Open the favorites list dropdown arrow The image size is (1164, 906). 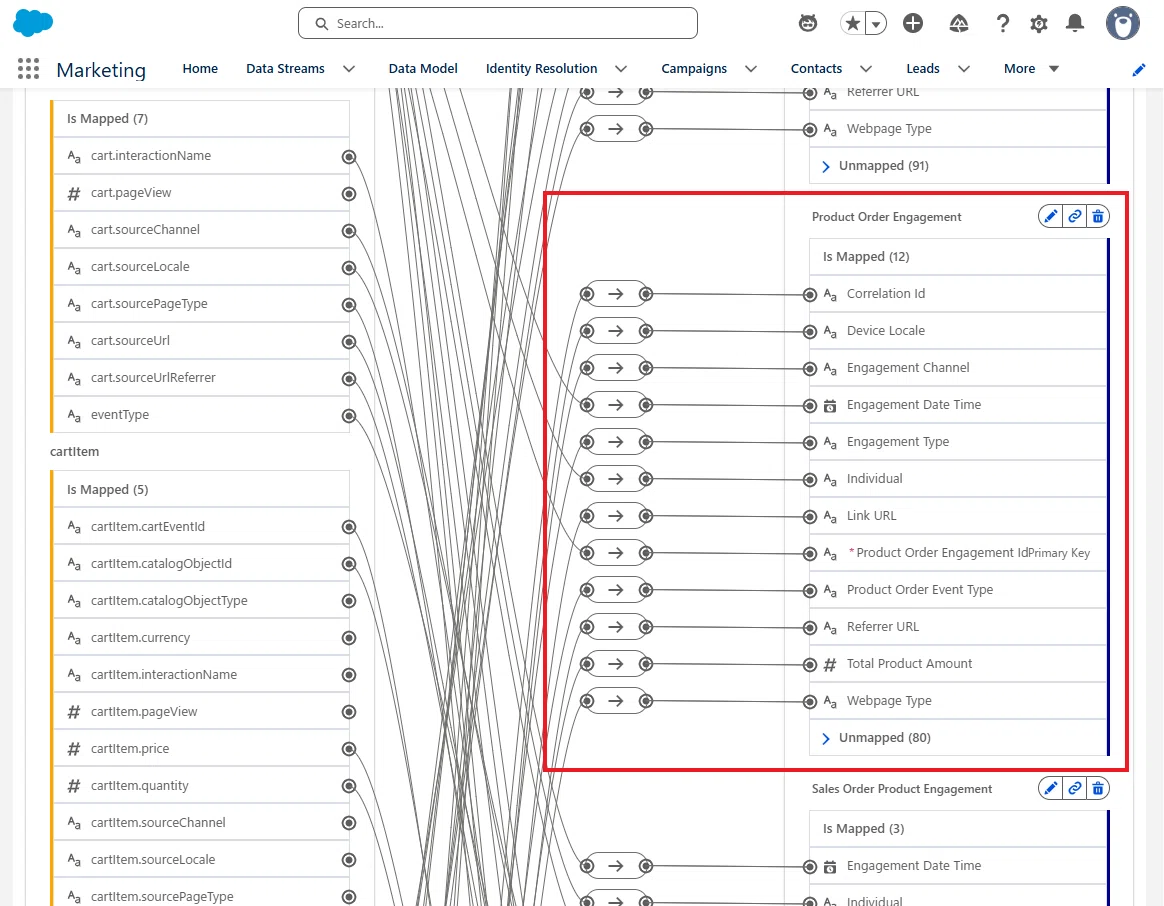876,24
